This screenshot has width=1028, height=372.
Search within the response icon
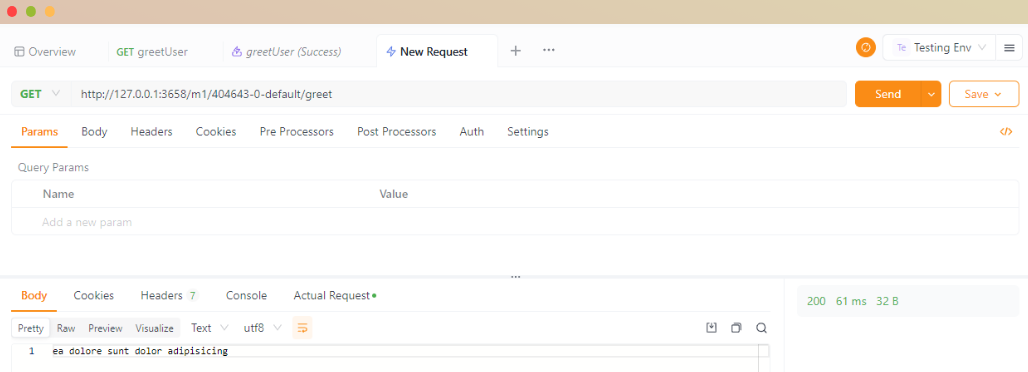click(x=761, y=327)
